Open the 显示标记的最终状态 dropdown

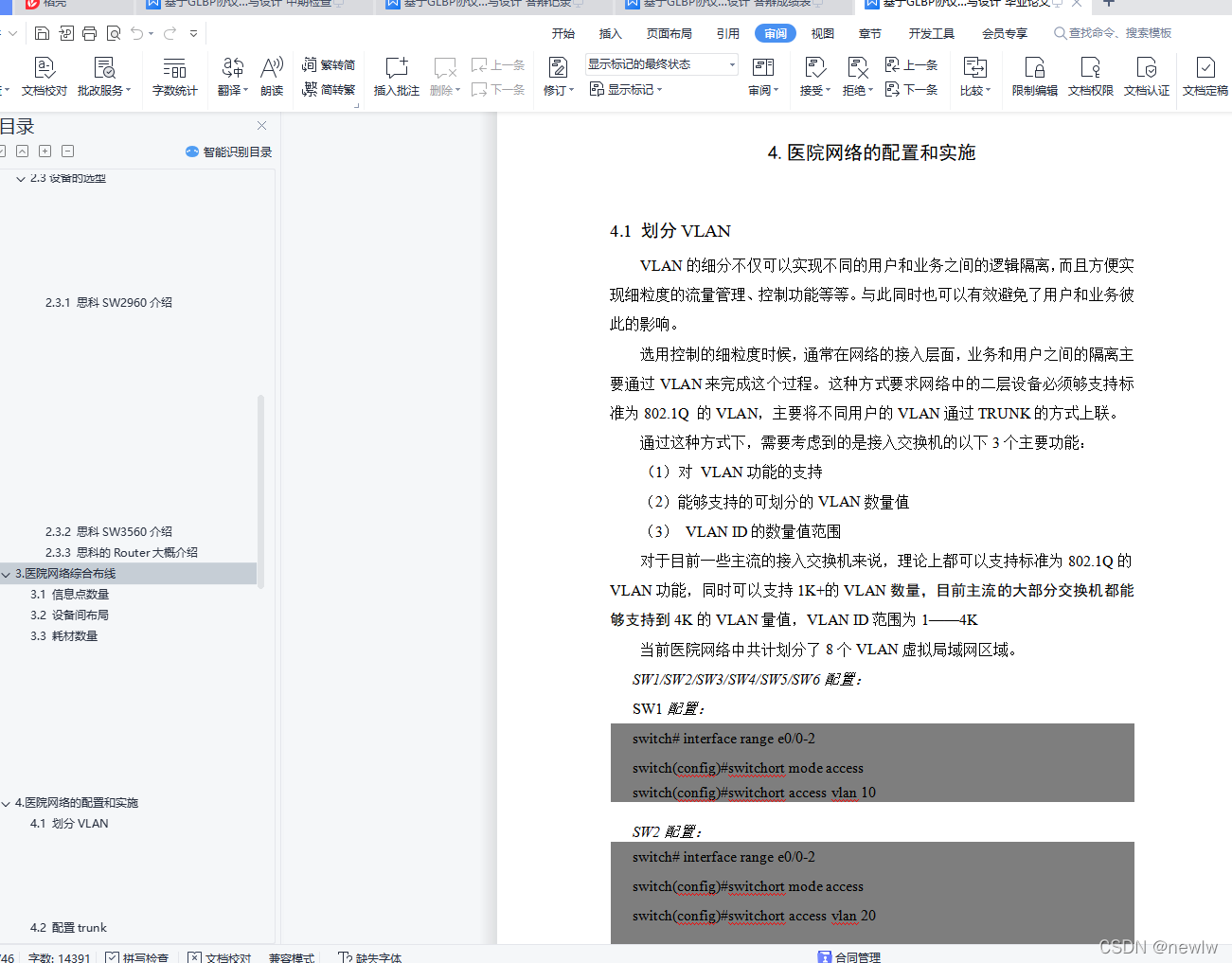729,63
